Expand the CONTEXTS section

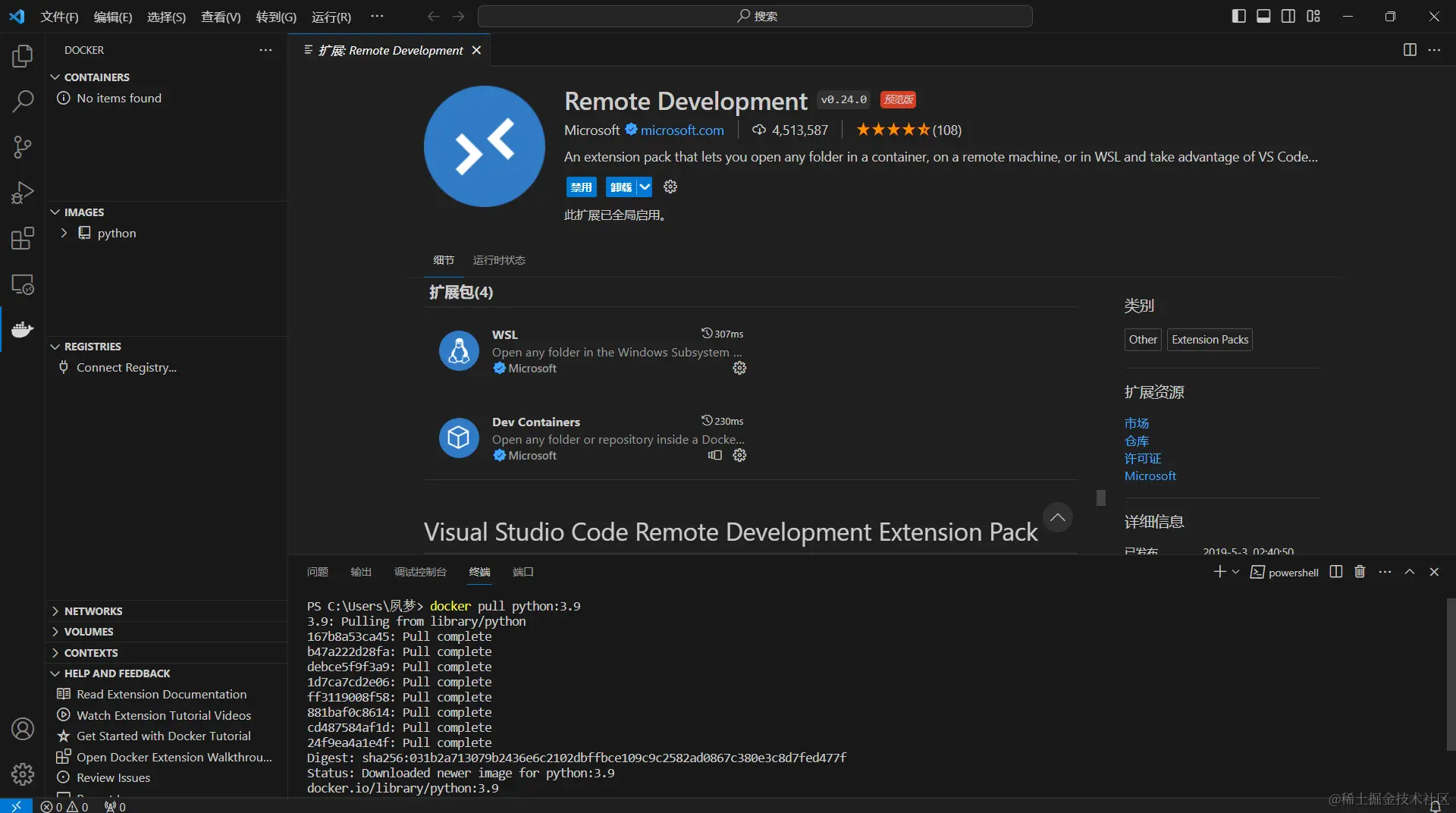[55, 653]
